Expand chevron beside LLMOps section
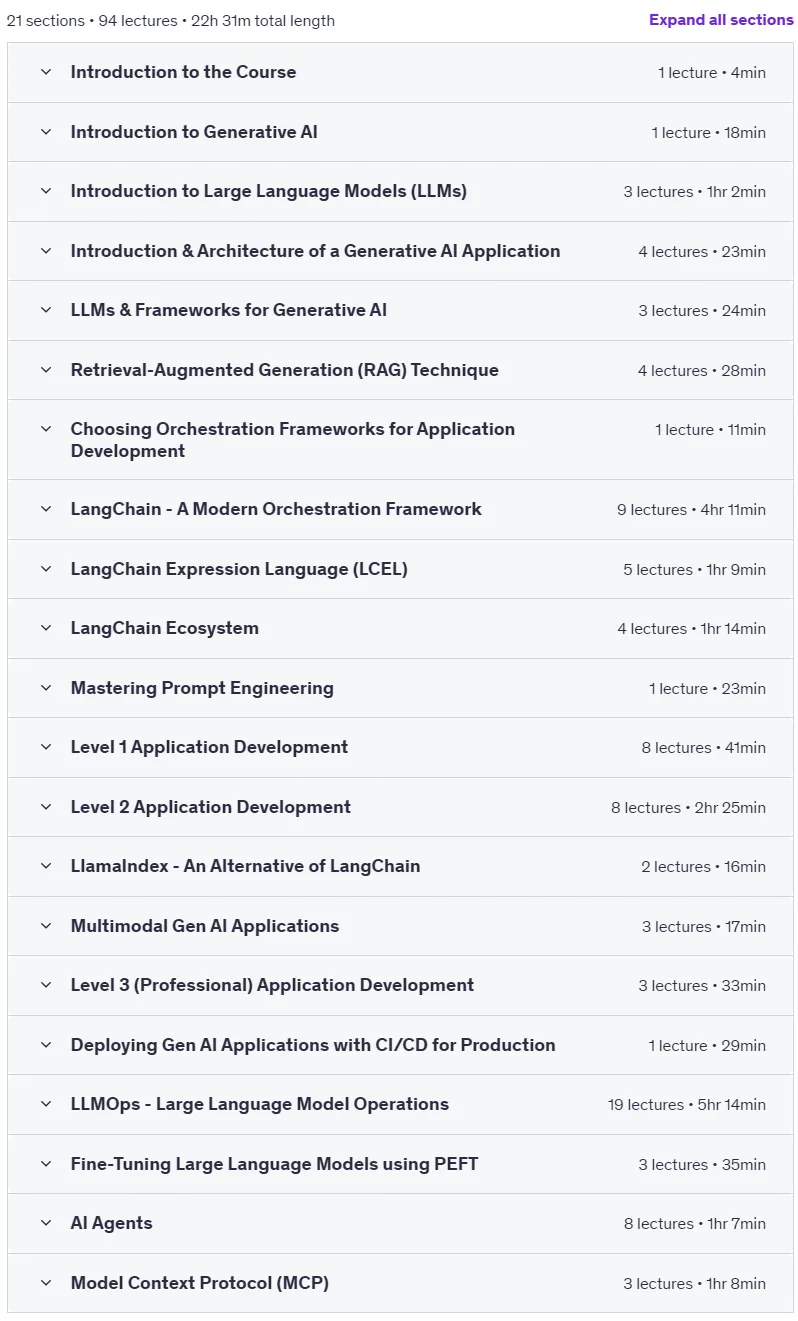This screenshot has height=1321, width=798. point(45,1104)
